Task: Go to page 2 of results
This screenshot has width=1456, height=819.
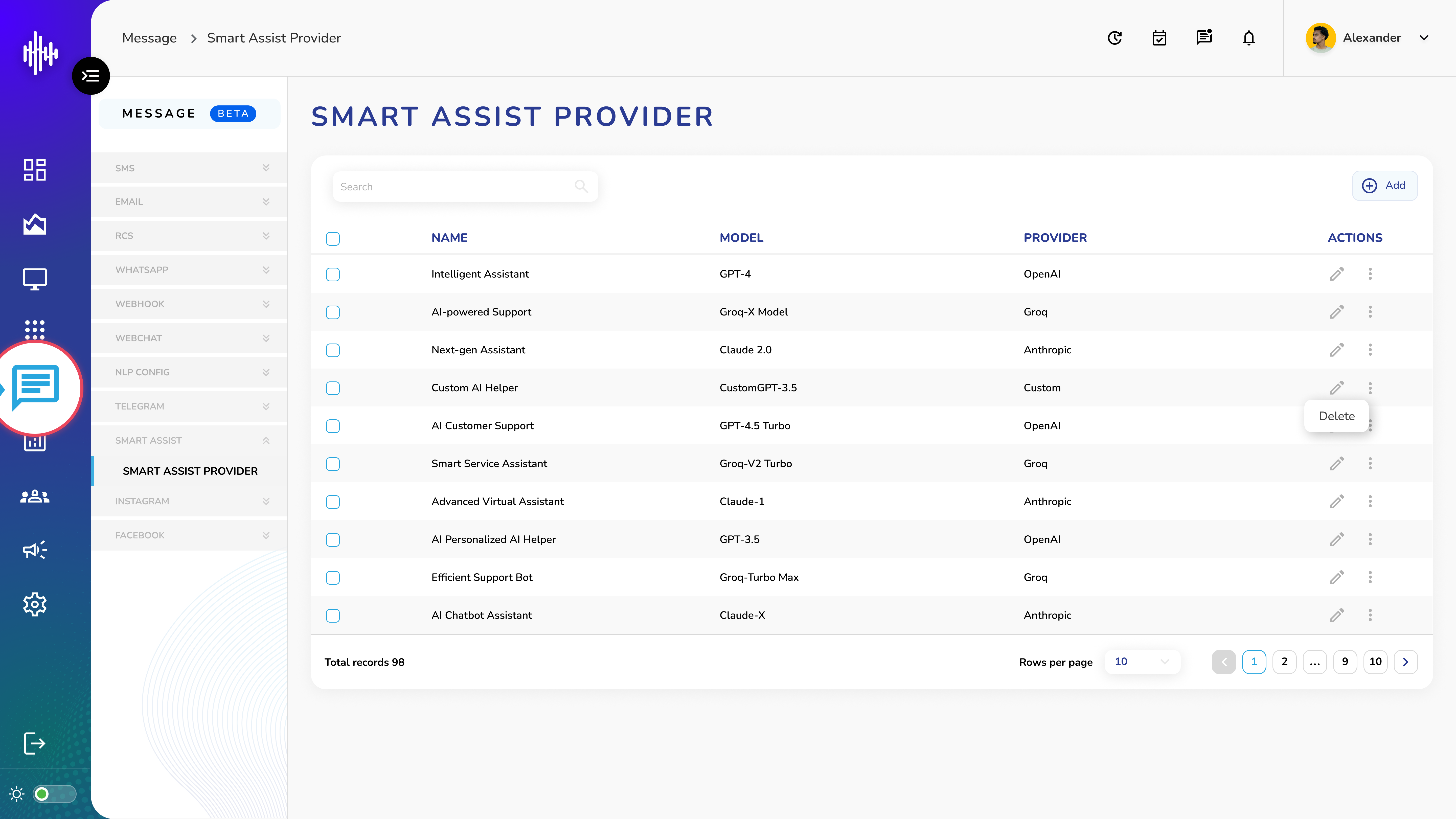Action: [1284, 661]
